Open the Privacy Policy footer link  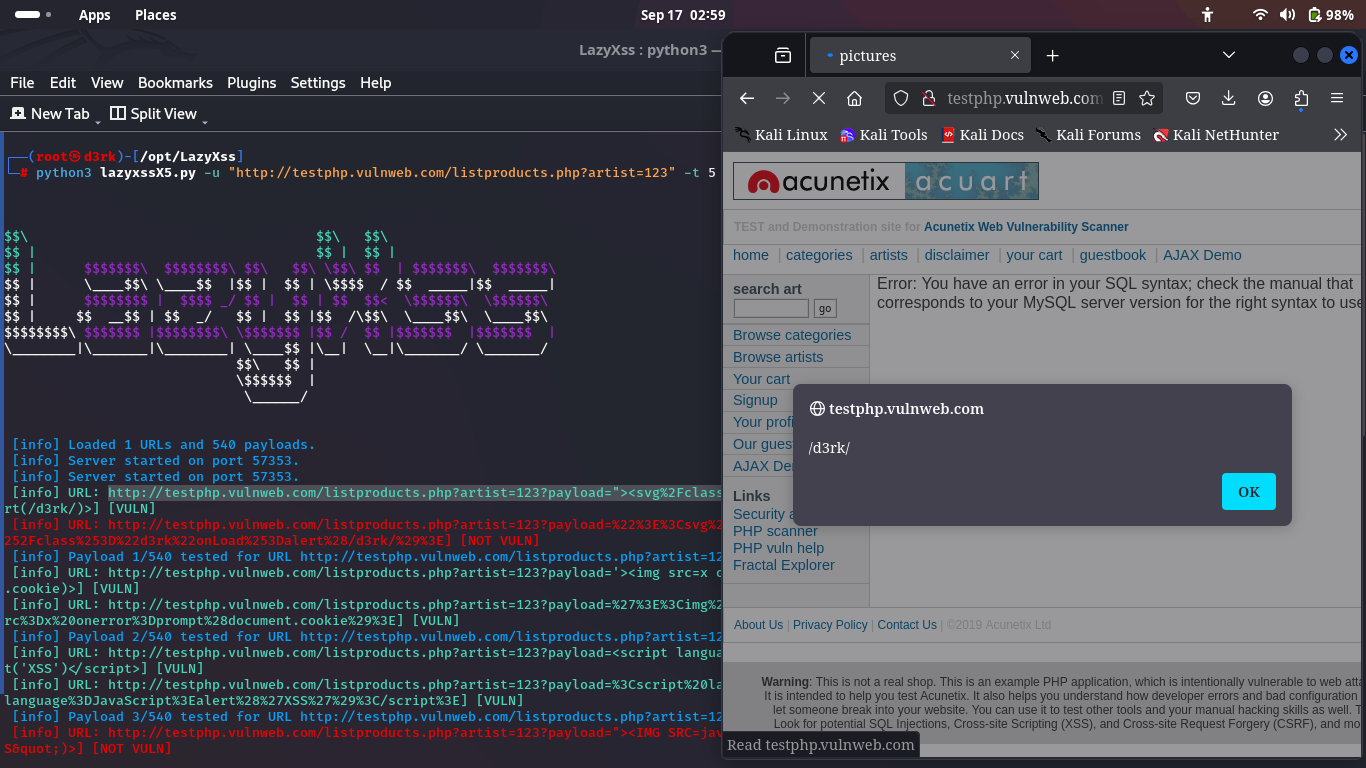(x=830, y=625)
